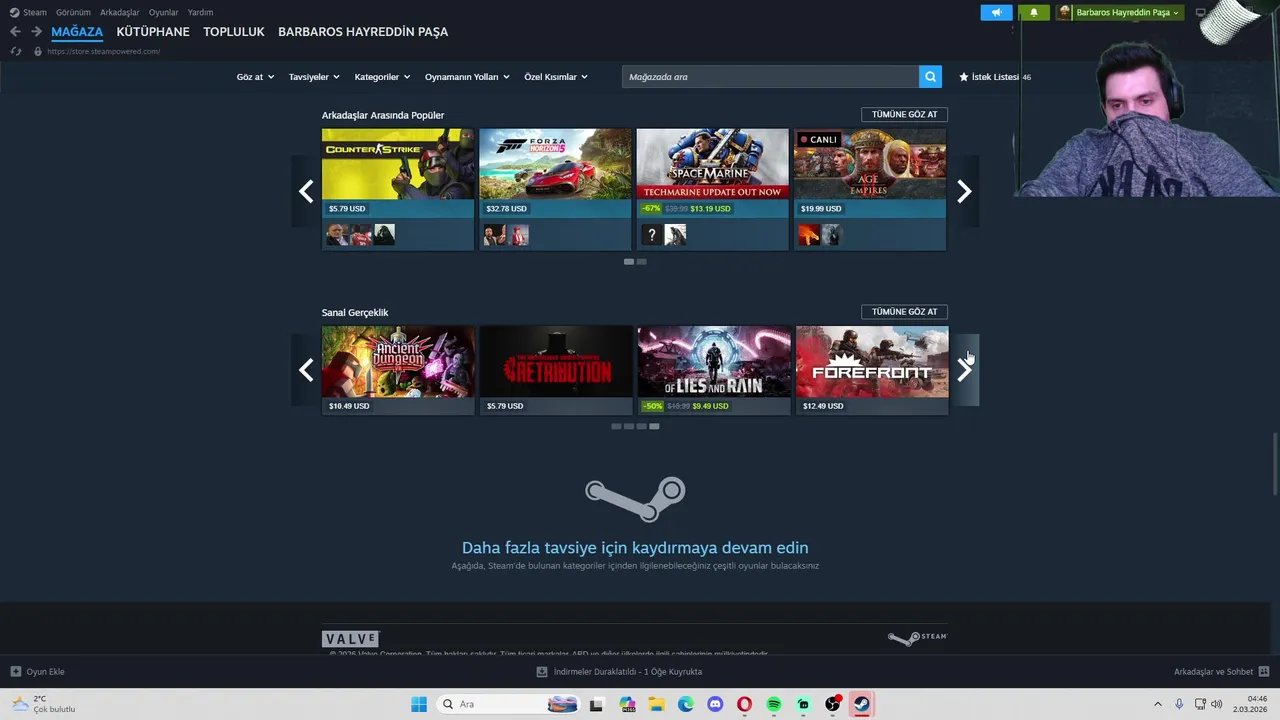
Task: Open the Oyunlar menu
Action: [164, 12]
